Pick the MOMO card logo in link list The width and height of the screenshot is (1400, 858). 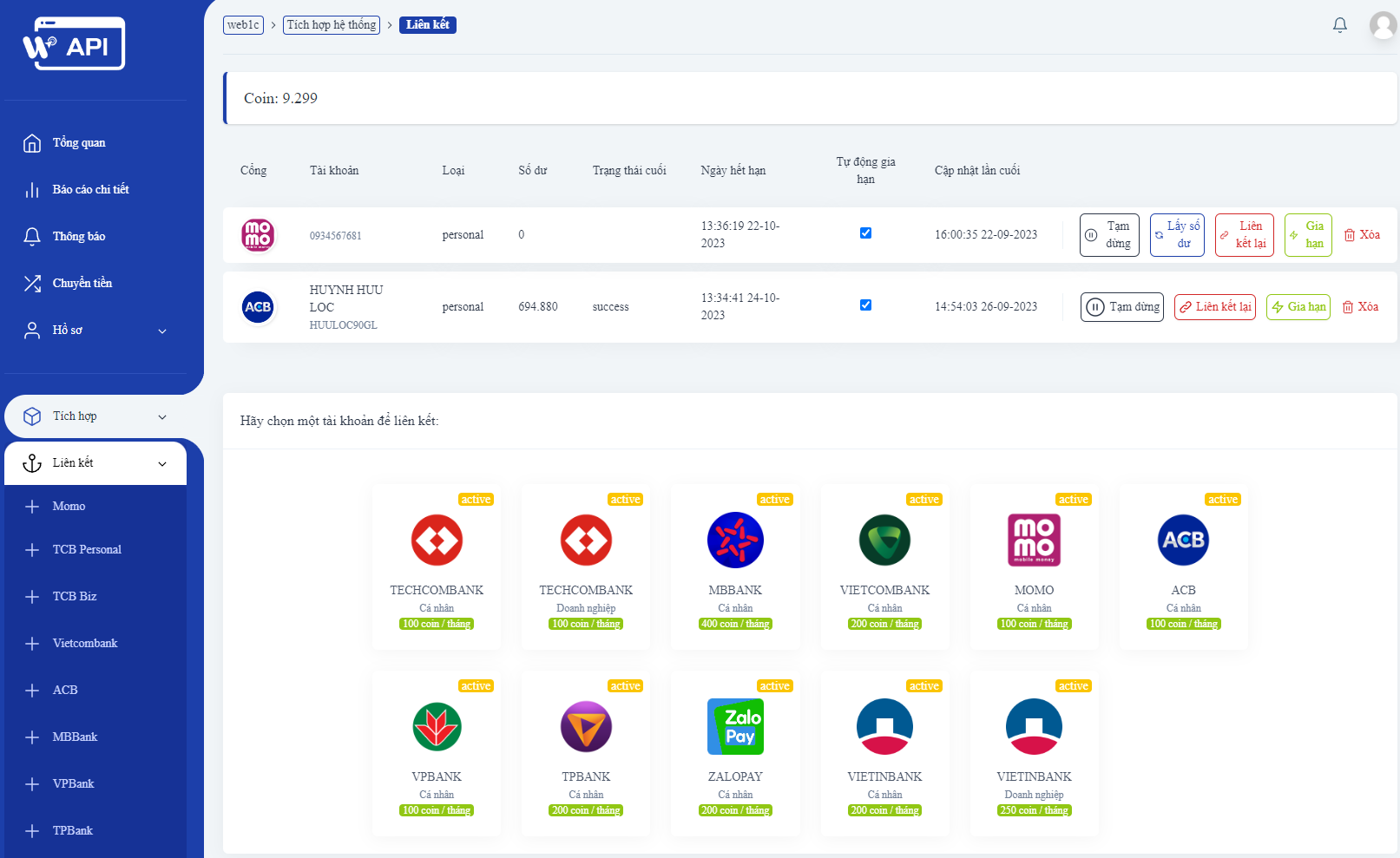1034,540
